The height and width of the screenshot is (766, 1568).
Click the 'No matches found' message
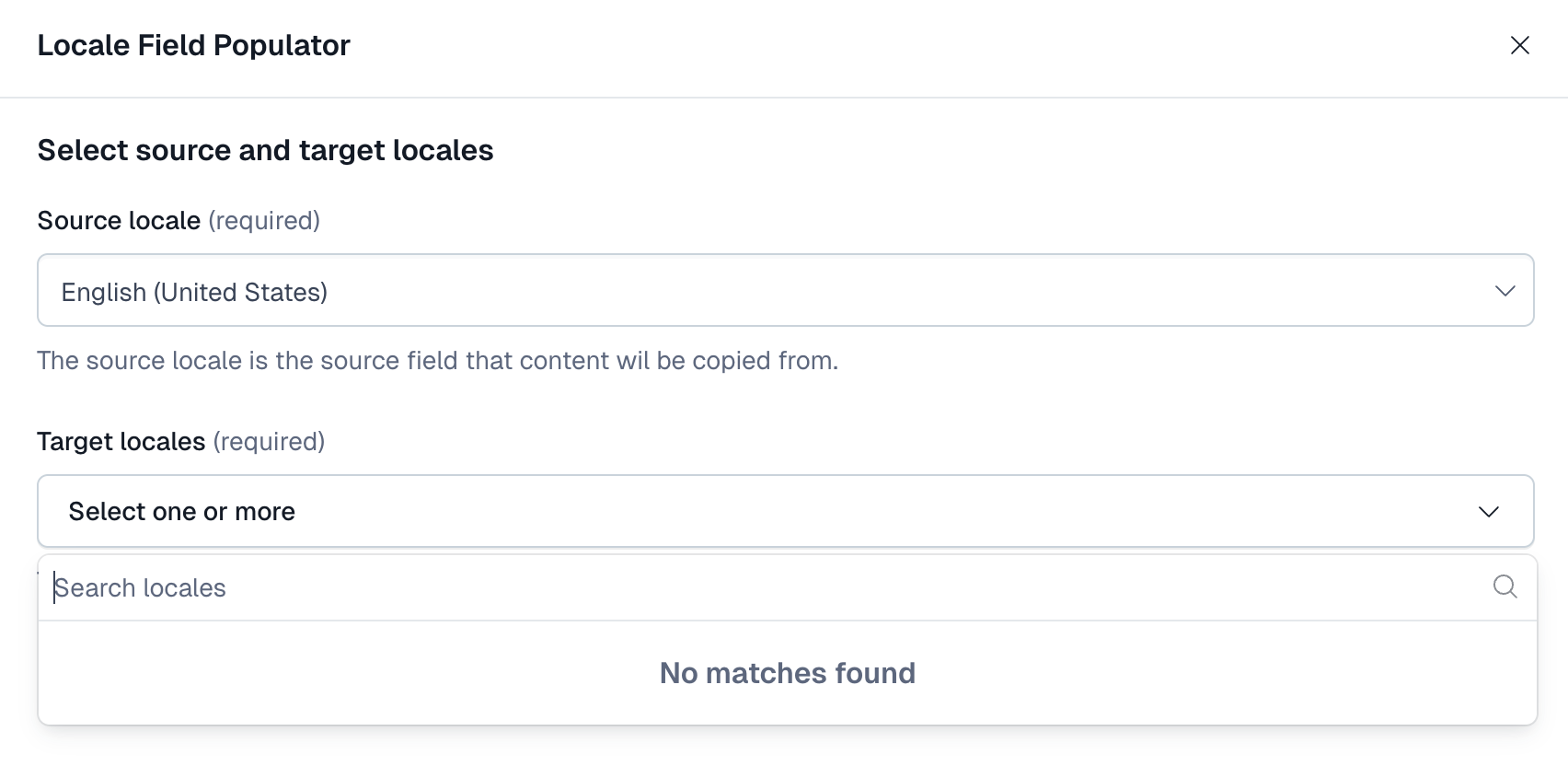(787, 673)
